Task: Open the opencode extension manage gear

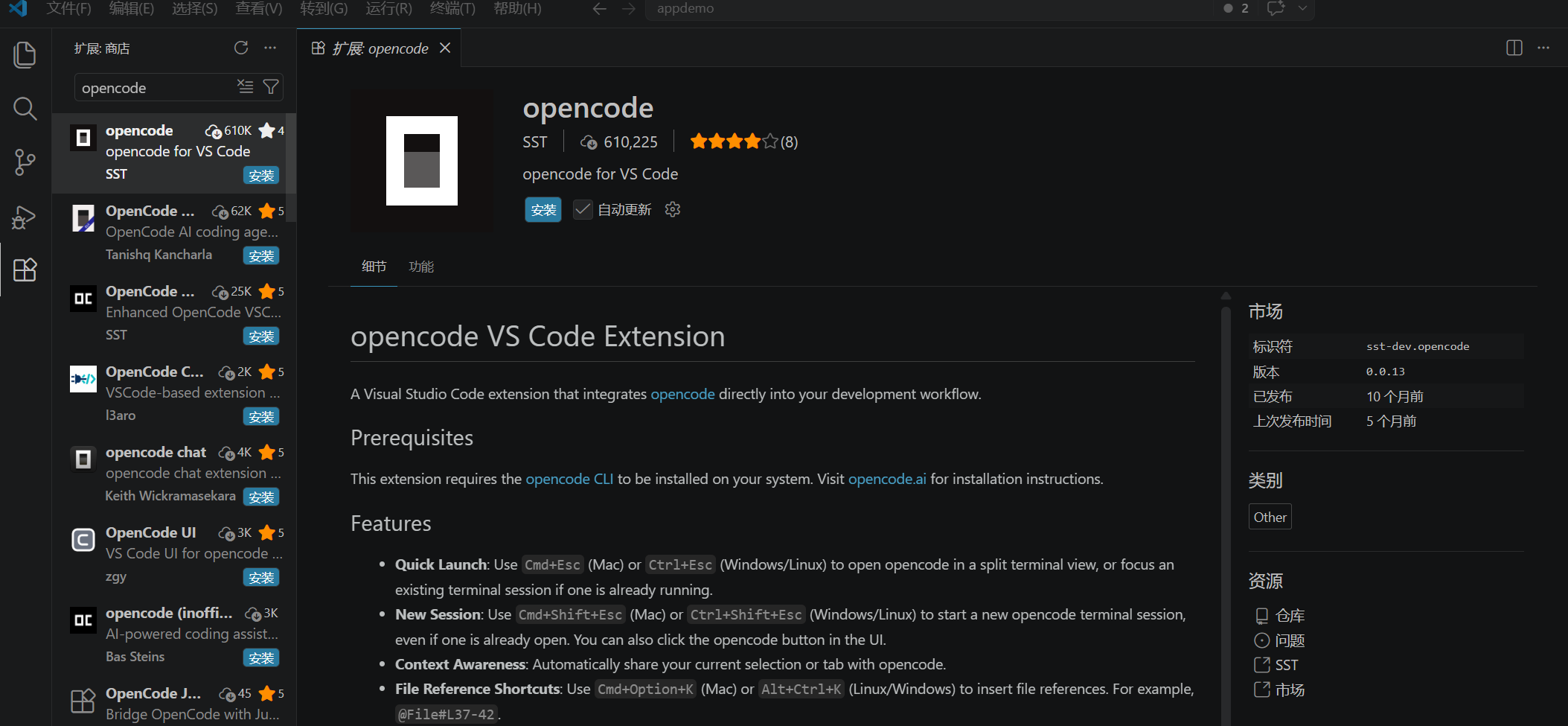Action: click(x=673, y=209)
